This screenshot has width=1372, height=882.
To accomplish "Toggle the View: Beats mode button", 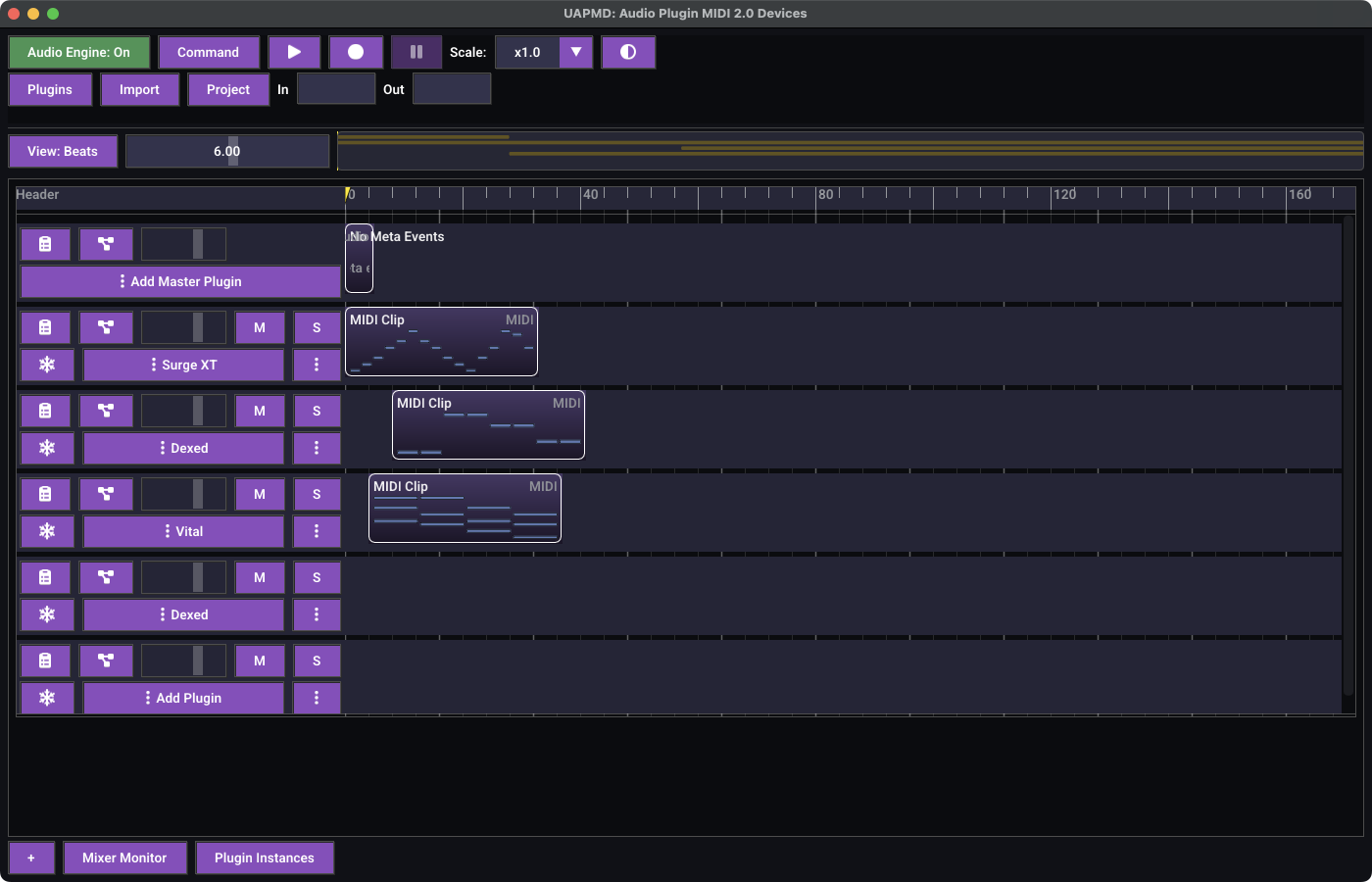I will point(63,151).
